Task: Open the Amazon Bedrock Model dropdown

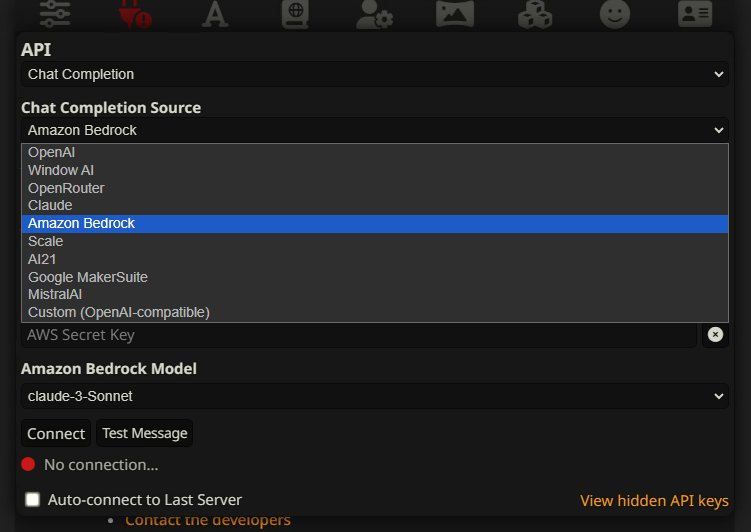Action: pos(375,396)
